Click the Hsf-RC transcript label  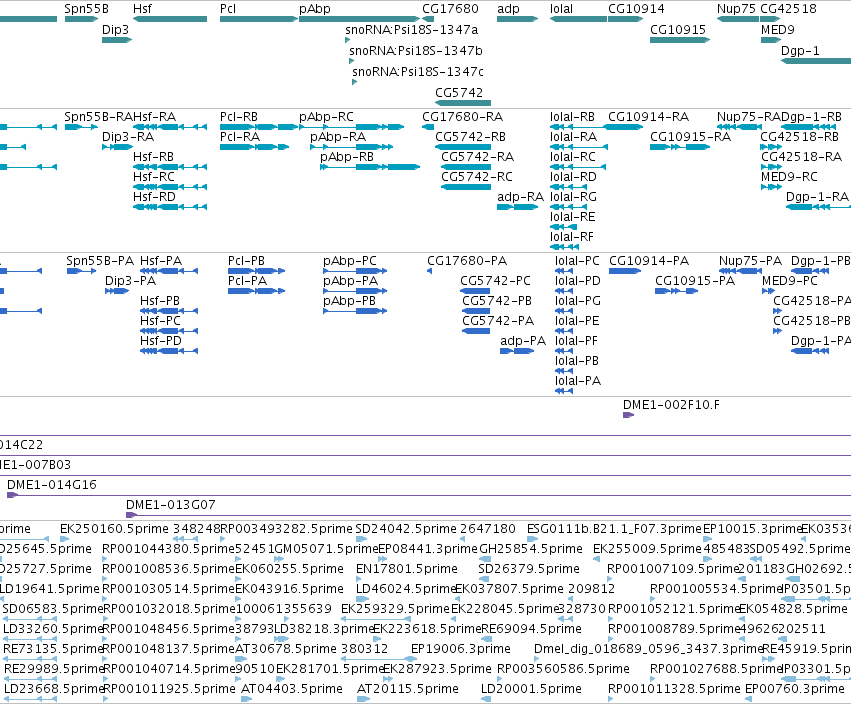[154, 177]
